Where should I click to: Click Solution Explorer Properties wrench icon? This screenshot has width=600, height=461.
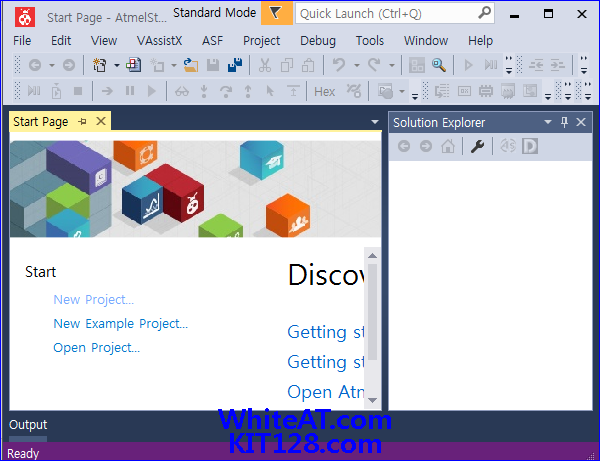pos(477,146)
